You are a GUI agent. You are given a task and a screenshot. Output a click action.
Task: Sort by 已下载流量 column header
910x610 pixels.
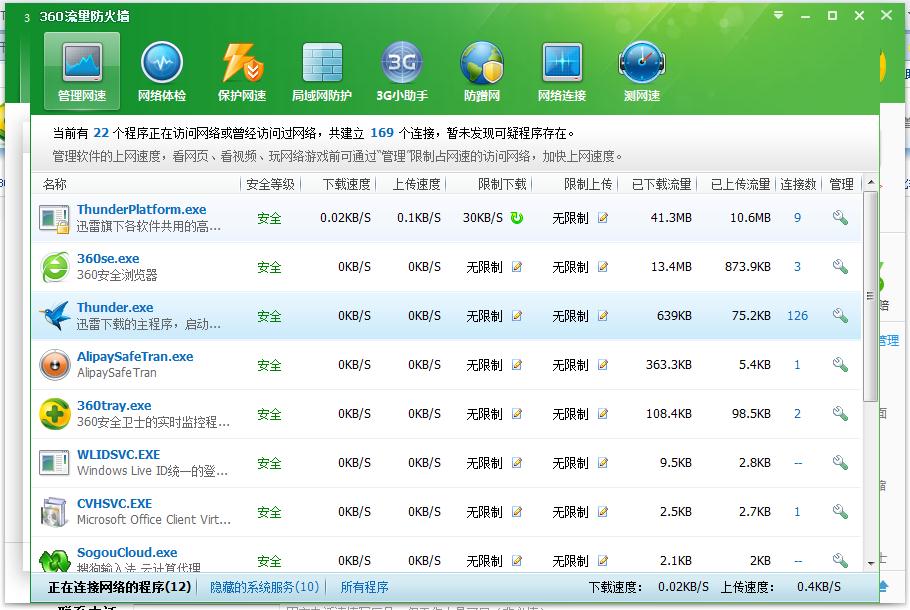[x=662, y=184]
